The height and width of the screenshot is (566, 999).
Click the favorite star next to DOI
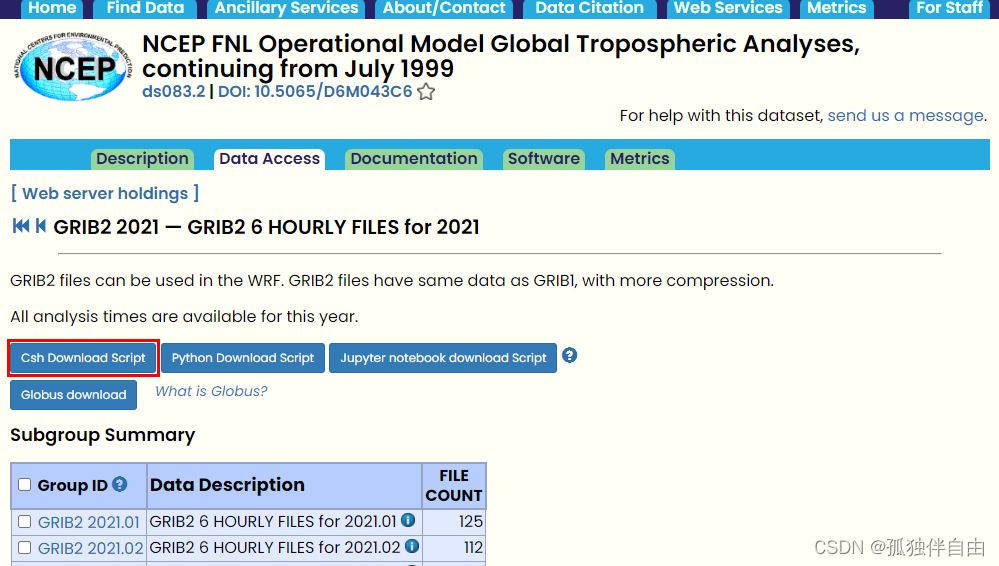click(x=426, y=92)
